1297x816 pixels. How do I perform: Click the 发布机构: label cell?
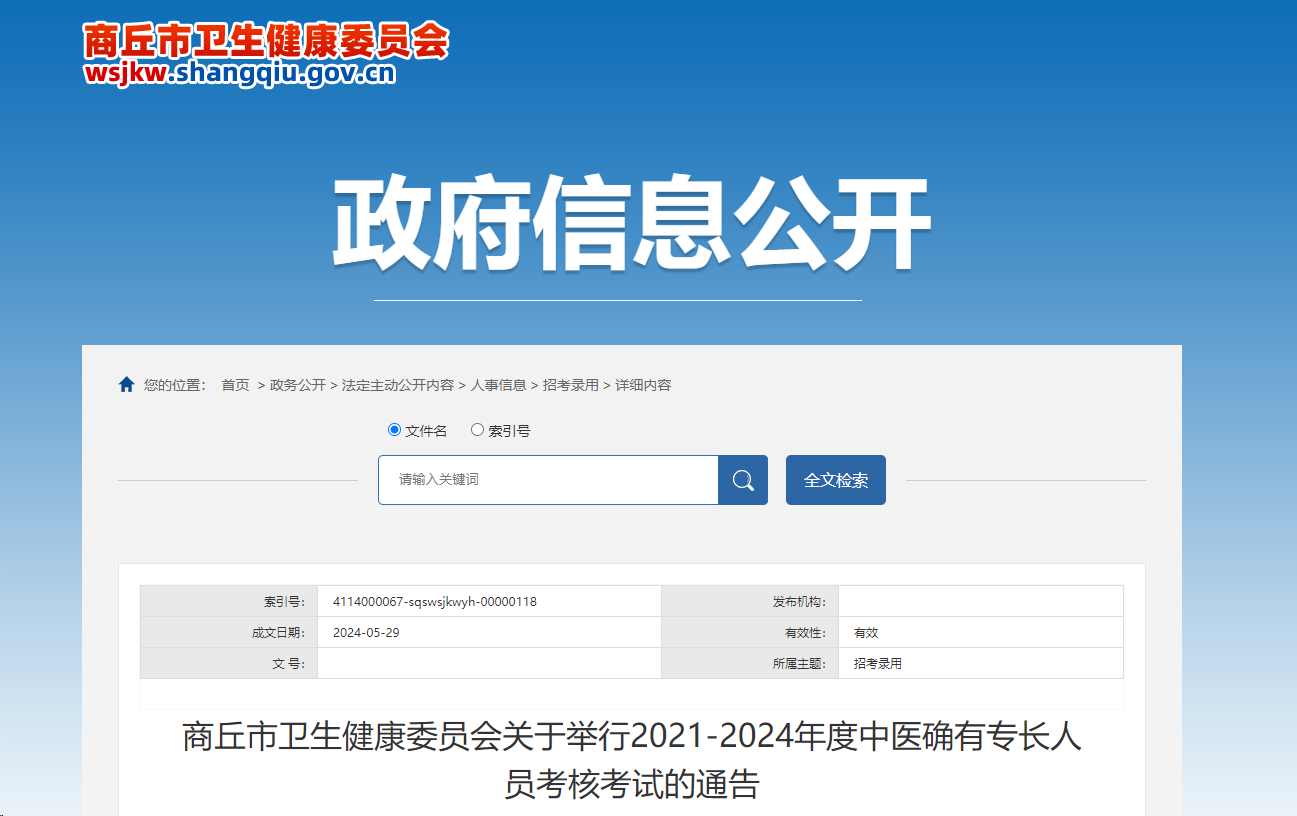750,602
